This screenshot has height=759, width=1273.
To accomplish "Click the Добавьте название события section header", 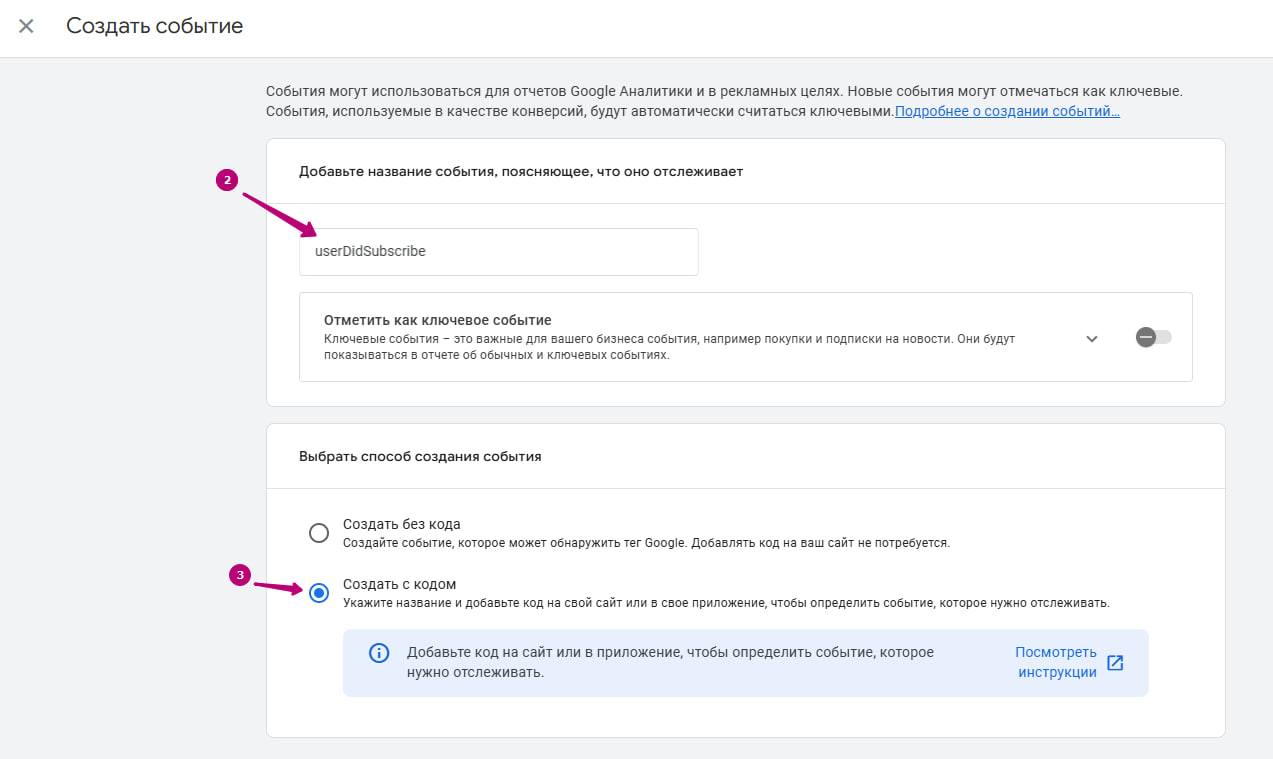I will click(x=520, y=171).
